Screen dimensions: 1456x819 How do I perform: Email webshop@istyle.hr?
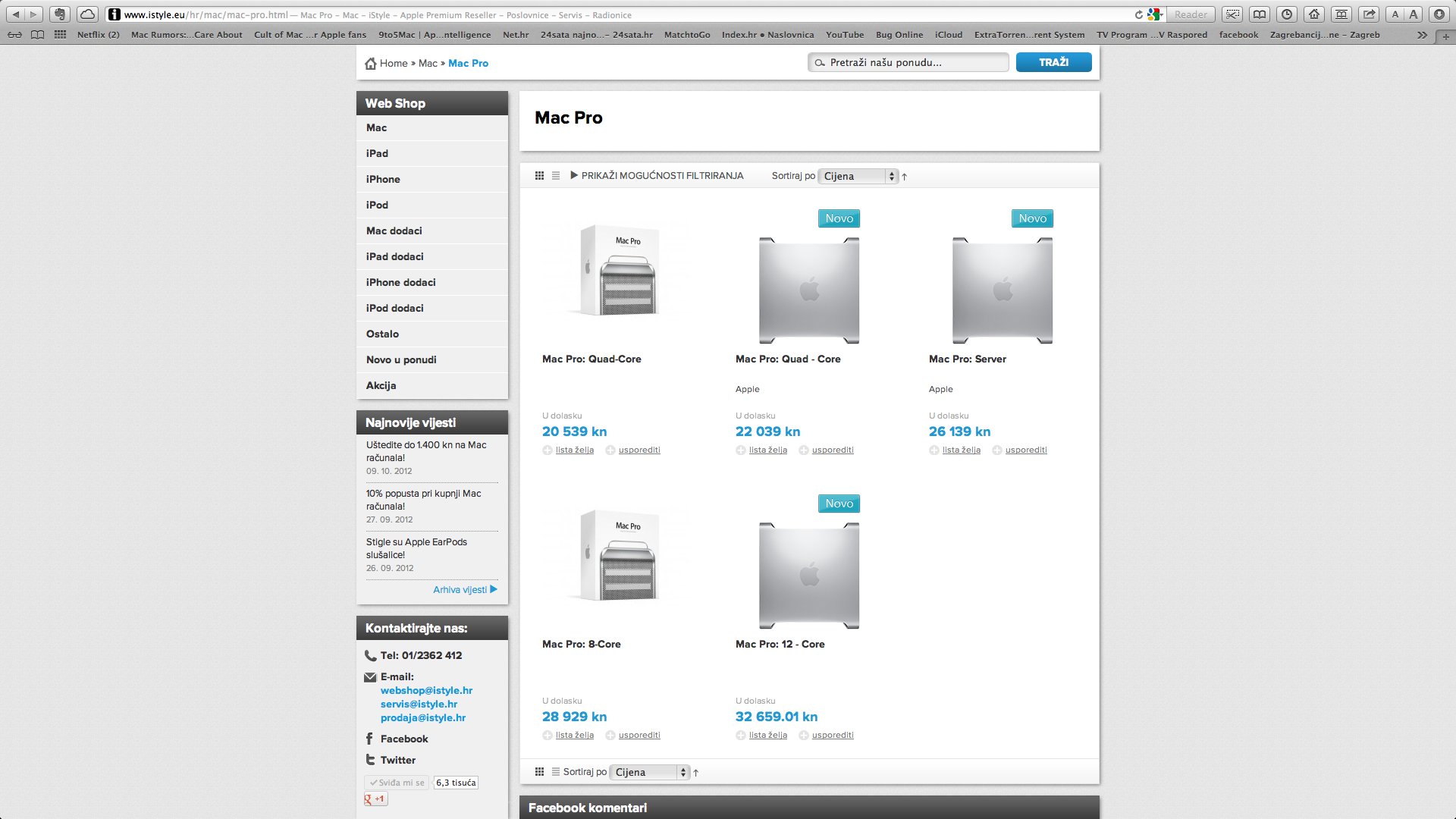(426, 691)
